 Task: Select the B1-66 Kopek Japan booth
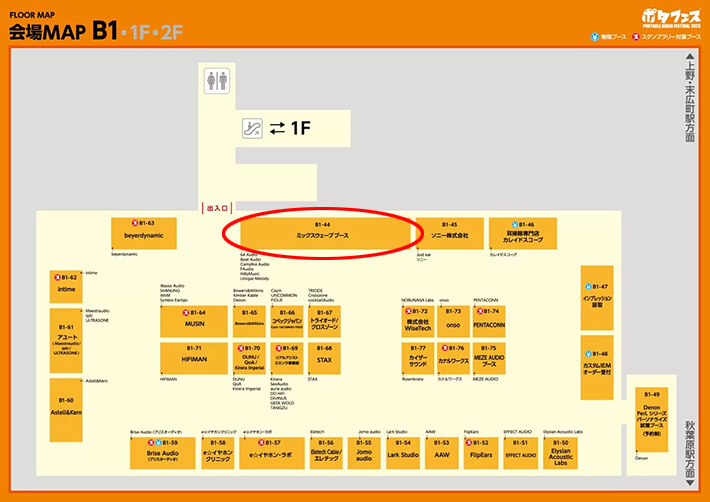click(287, 321)
